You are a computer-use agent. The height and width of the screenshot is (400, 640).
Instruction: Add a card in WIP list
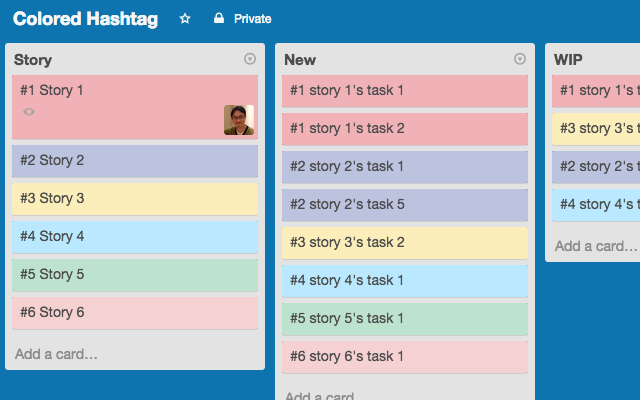[x=596, y=246]
